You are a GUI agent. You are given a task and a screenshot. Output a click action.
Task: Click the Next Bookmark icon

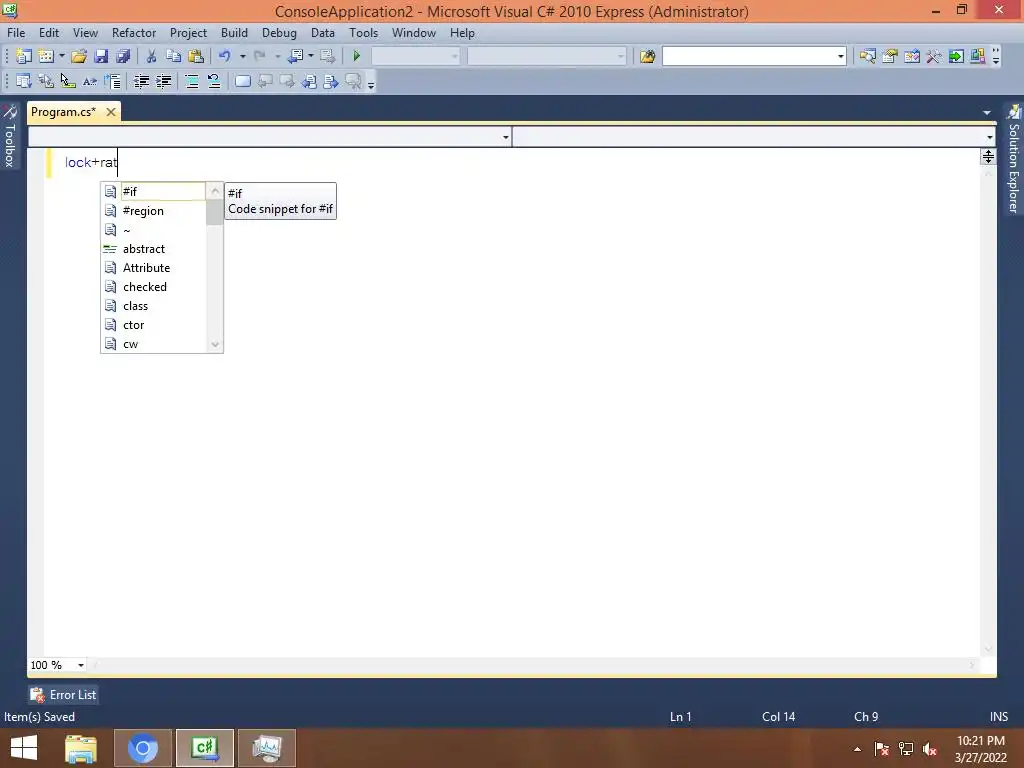pyautogui.click(x=287, y=81)
